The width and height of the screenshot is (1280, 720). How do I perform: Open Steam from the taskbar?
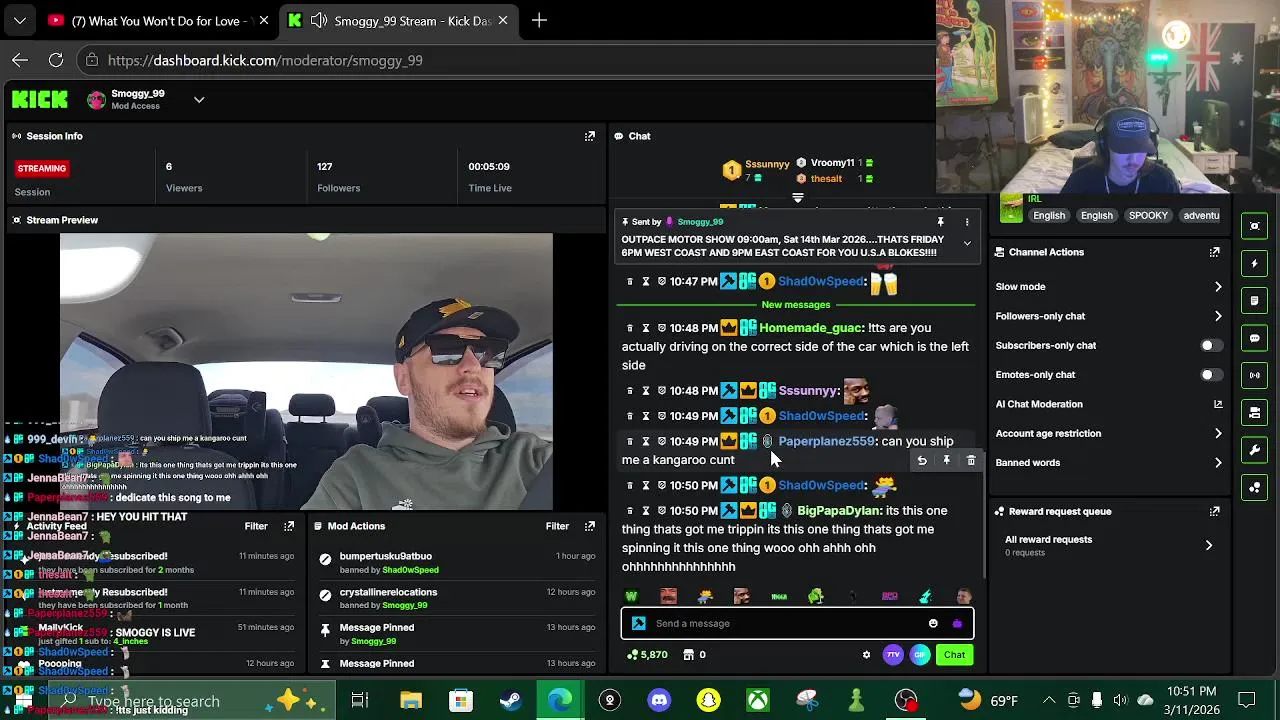point(510,700)
